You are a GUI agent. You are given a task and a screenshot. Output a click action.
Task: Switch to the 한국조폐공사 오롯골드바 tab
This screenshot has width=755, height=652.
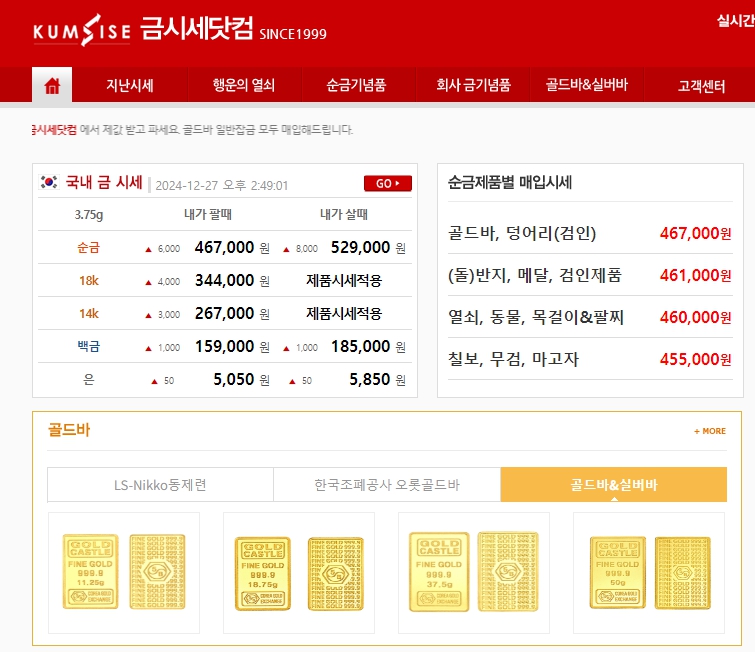[387, 484]
